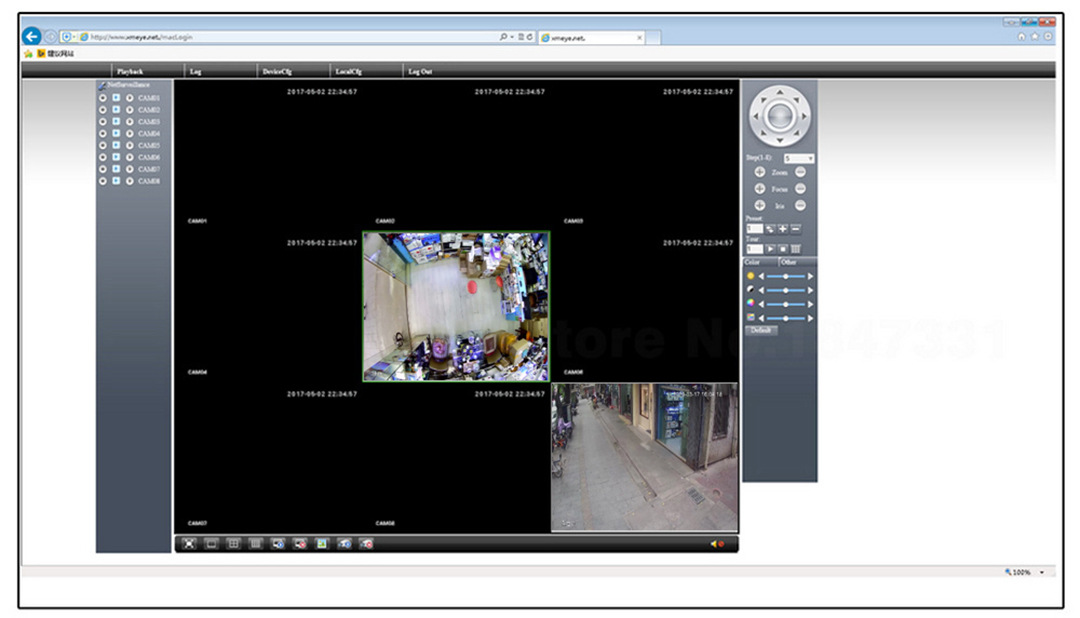
Task: Click the speaker audio icon
Action: (x=716, y=544)
